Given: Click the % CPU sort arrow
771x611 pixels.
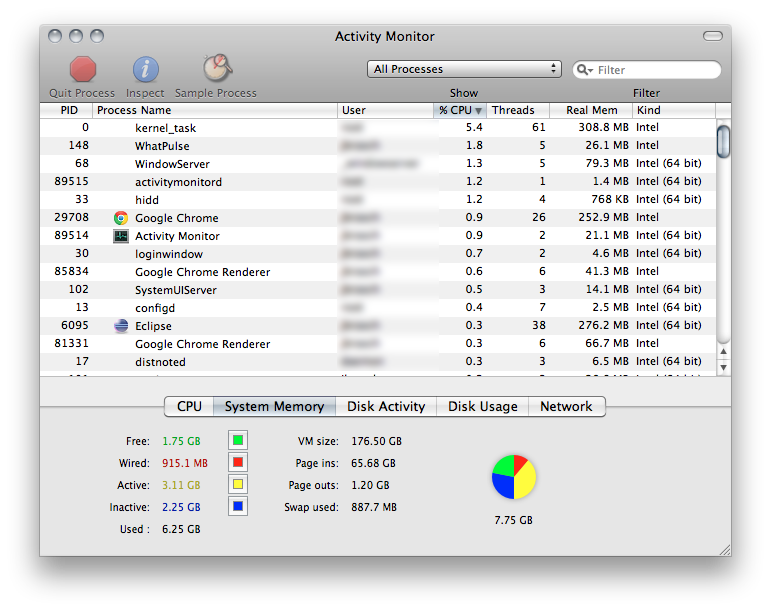Looking at the screenshot, I should click(x=478, y=111).
